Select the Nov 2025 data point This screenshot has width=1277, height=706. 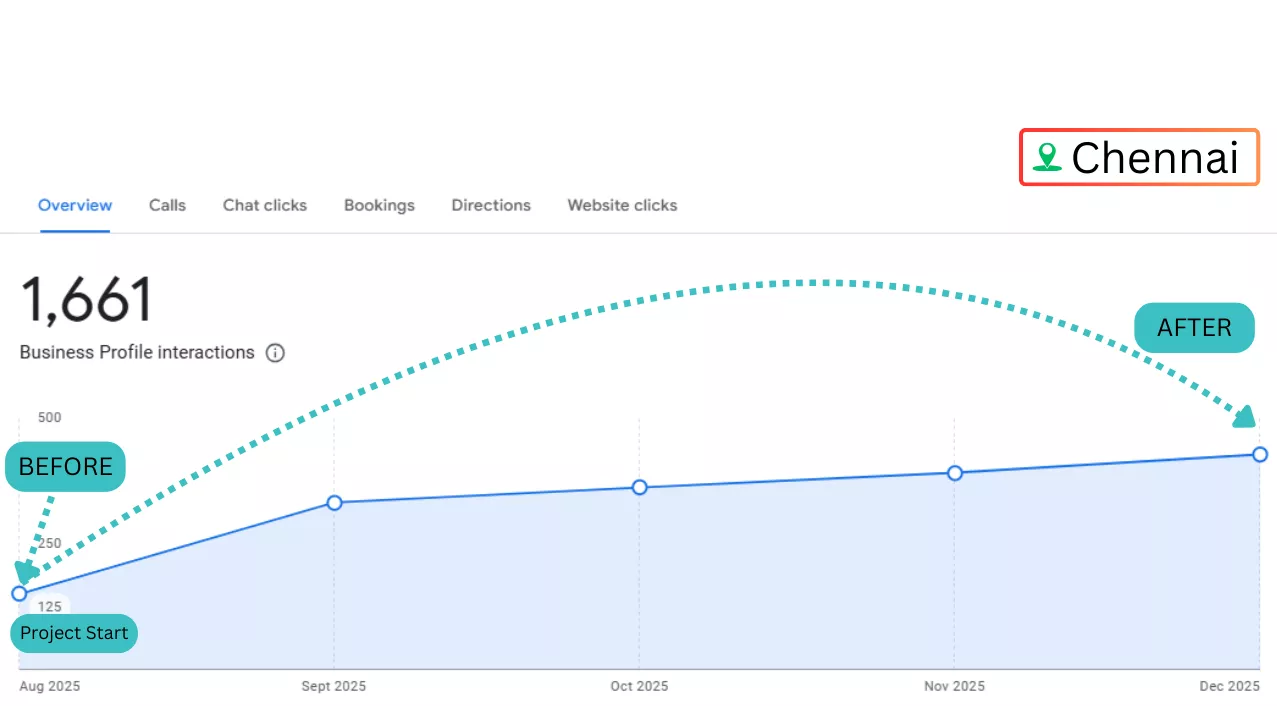[955, 473]
